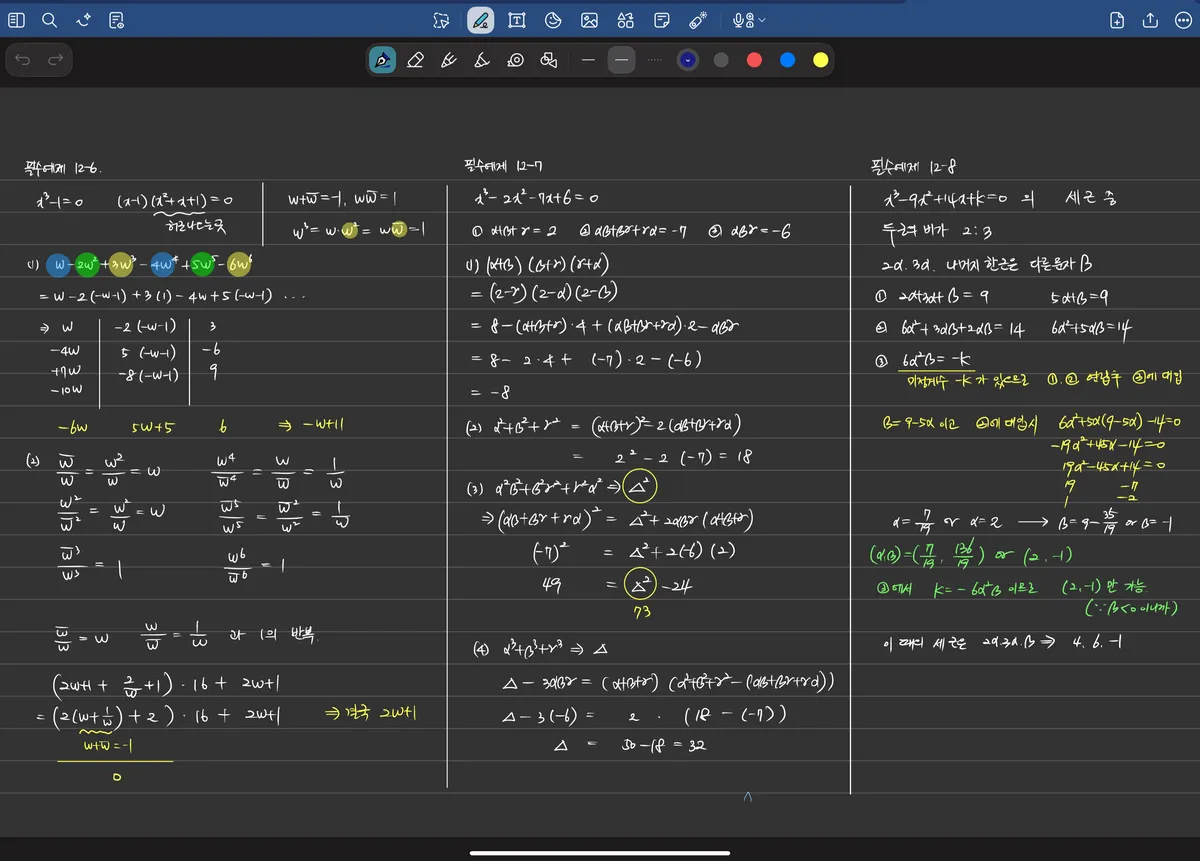Screen dimensions: 1200x861
Task: Click the undo button
Action: click(23, 61)
